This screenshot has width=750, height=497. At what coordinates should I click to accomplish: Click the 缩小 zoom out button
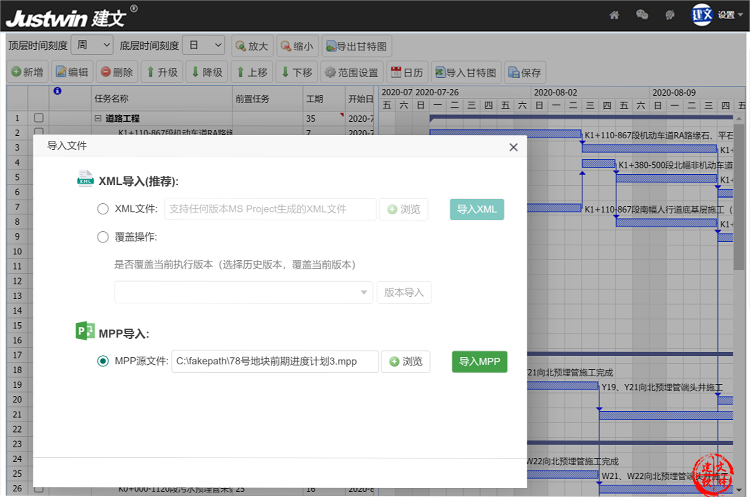point(297,46)
